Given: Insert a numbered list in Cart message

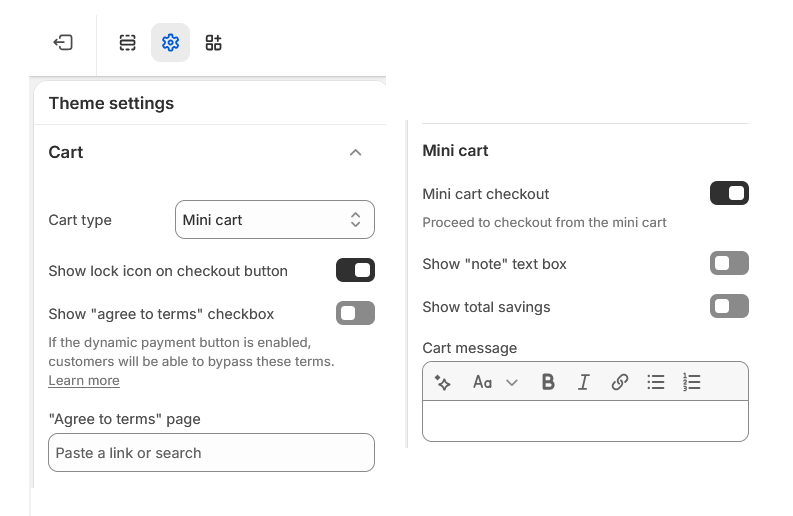Looking at the screenshot, I should (x=691, y=382).
